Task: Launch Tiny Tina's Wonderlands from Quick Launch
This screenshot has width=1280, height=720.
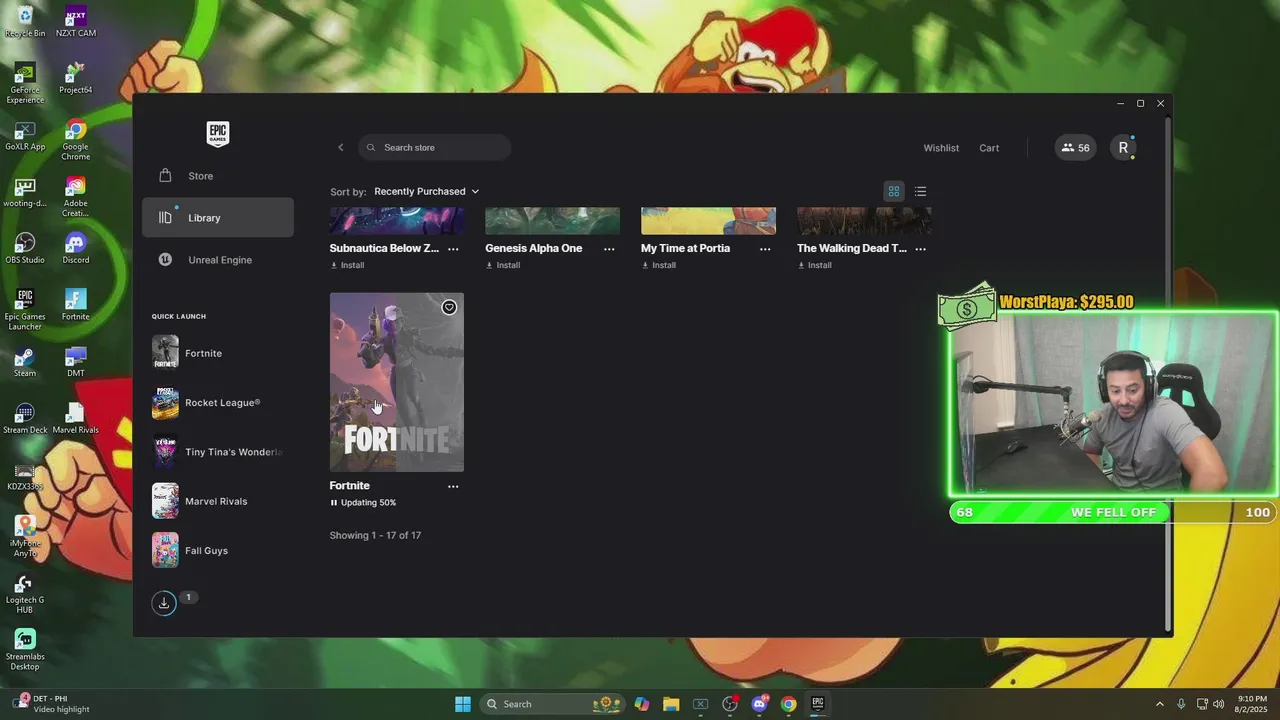Action: (217, 452)
